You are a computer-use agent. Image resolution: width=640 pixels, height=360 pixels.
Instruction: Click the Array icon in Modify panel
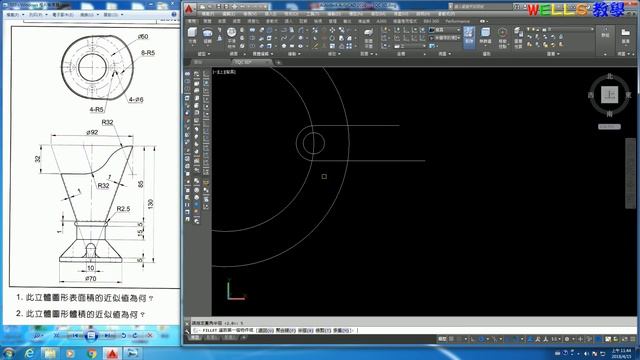point(349,46)
